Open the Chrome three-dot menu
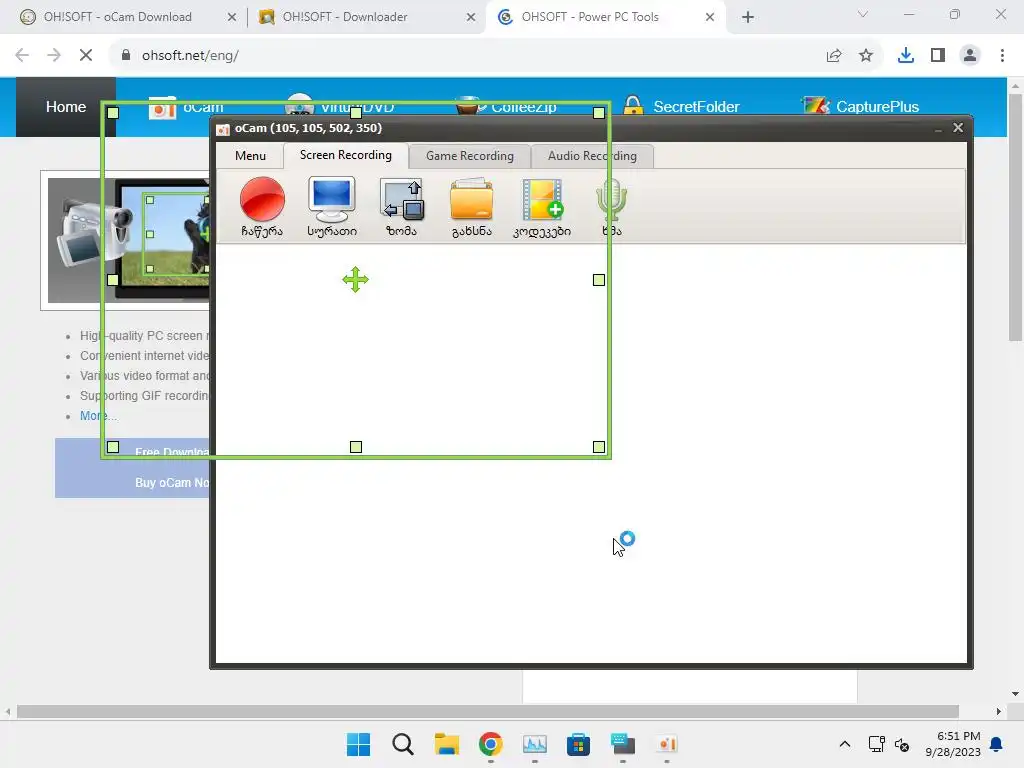Viewport: 1024px width, 768px height. 1002,56
